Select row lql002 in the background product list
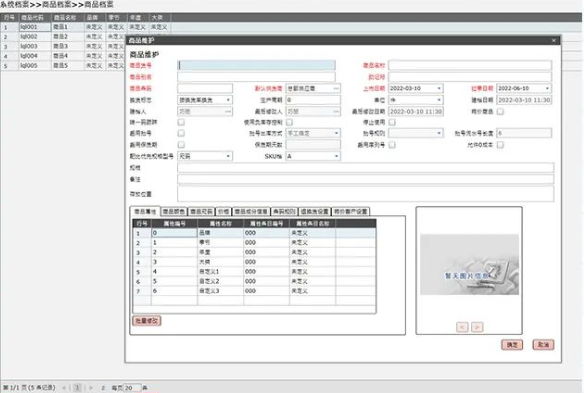This screenshot has width=584, height=393. tap(62, 37)
